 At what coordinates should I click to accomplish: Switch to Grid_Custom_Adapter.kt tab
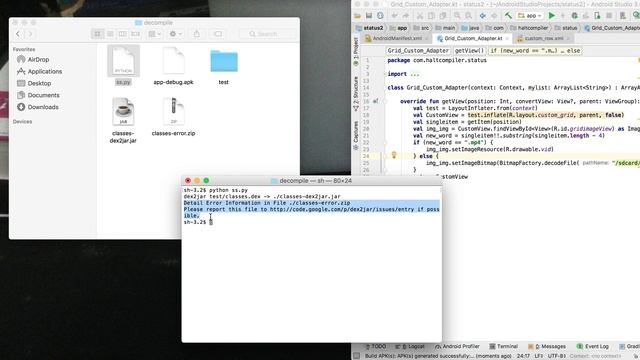pyautogui.click(x=473, y=38)
